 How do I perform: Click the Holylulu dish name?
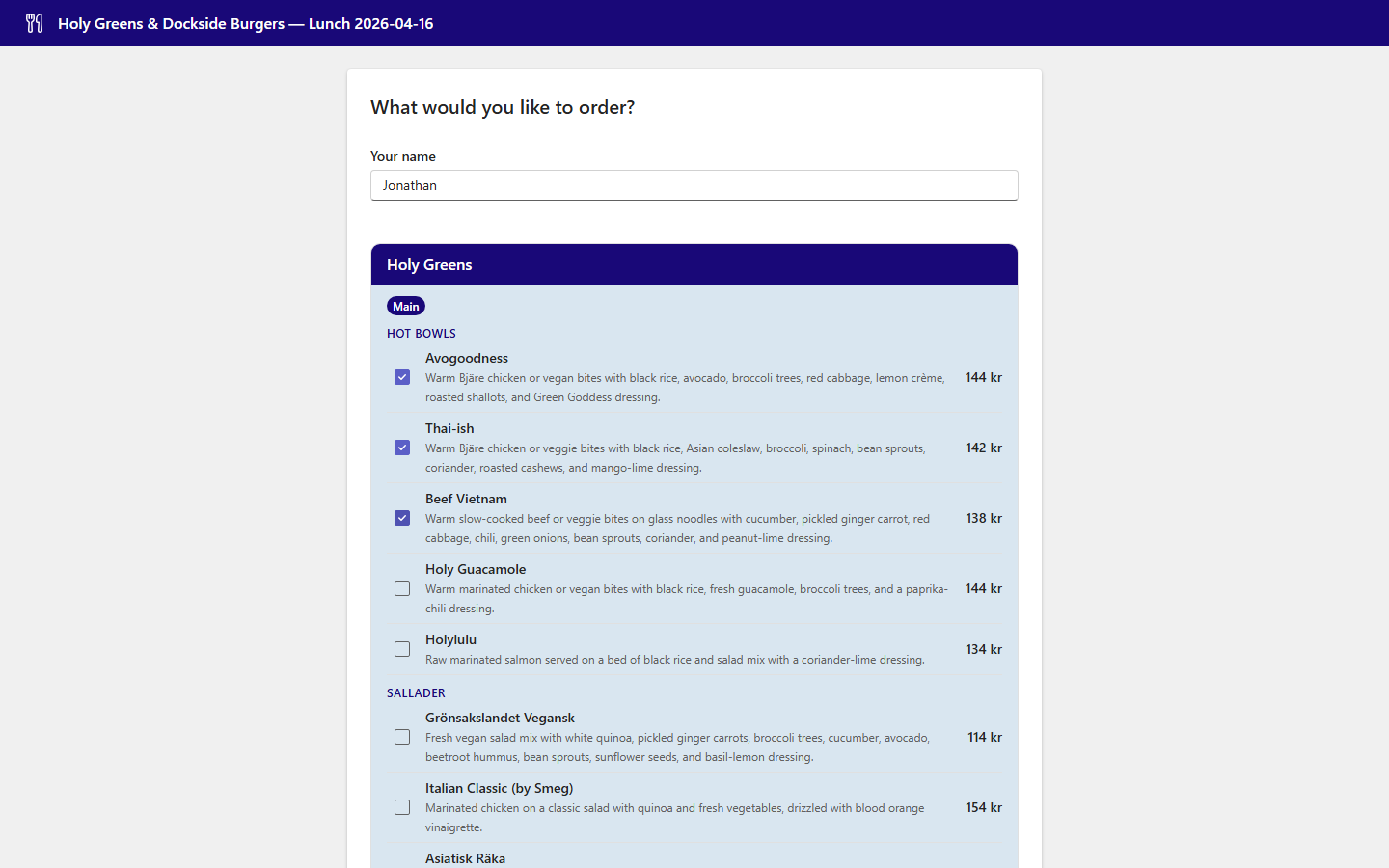[450, 639]
